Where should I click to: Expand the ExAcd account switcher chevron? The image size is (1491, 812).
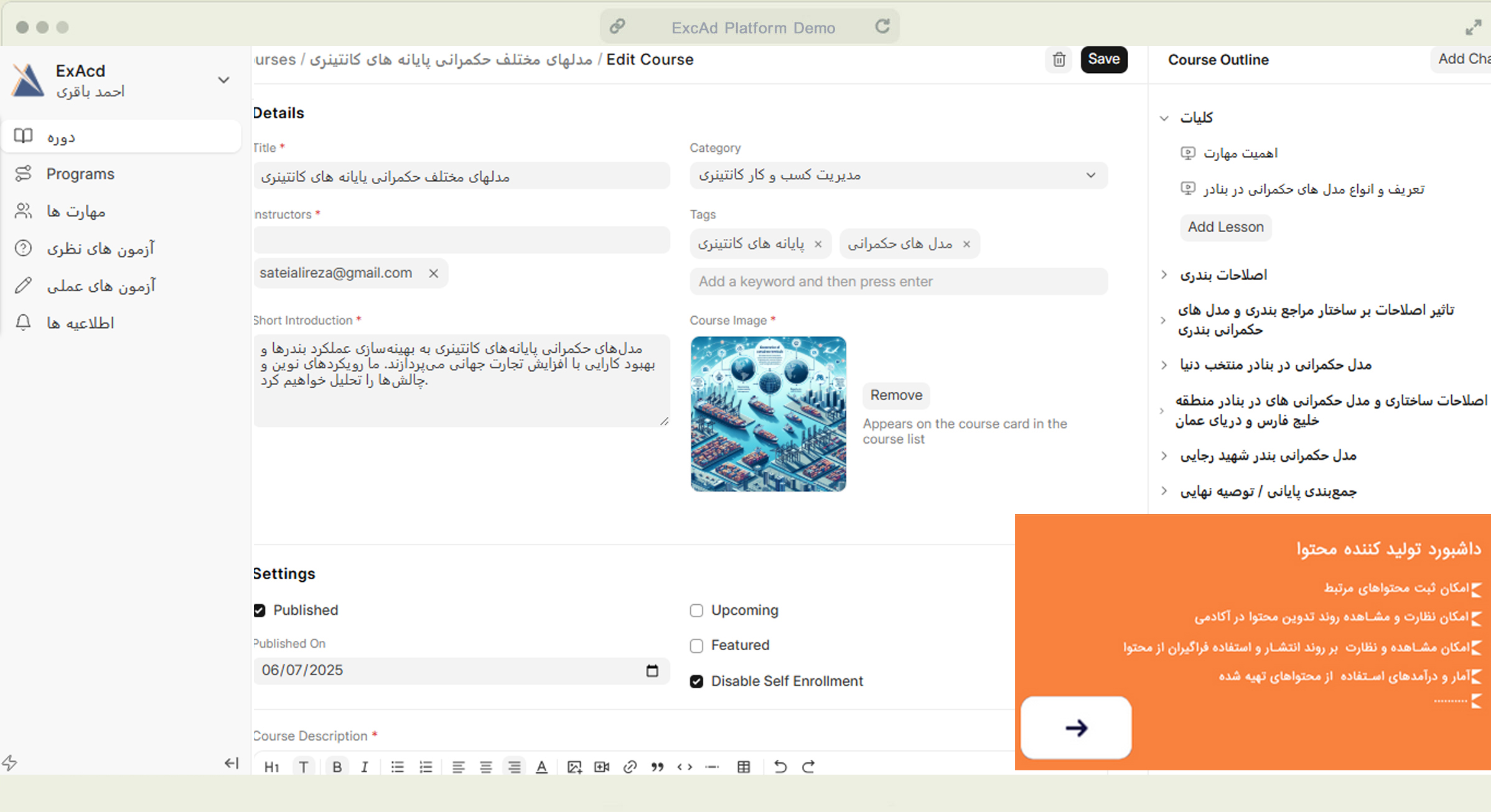pos(223,80)
